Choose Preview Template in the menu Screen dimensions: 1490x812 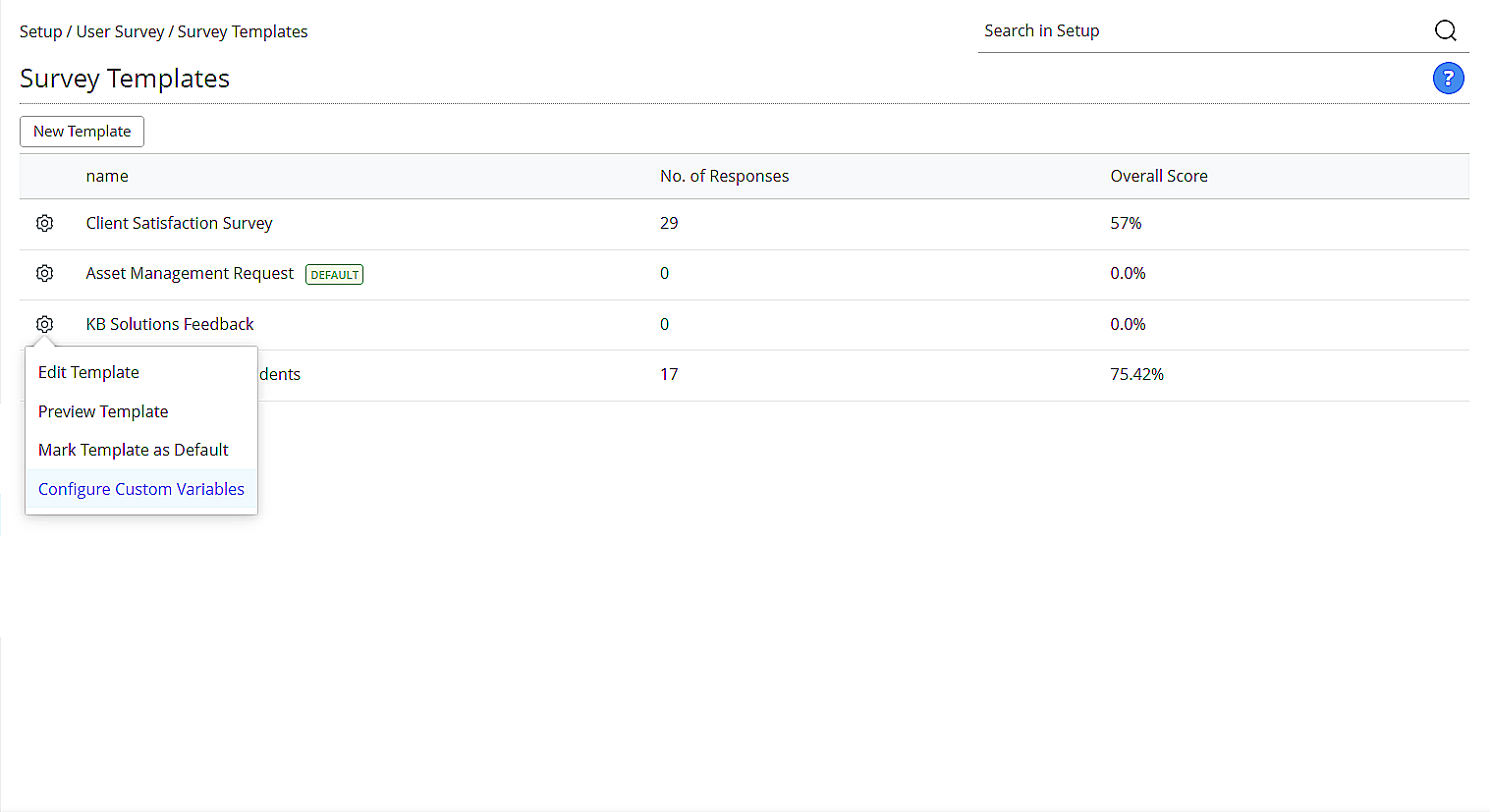coord(102,410)
